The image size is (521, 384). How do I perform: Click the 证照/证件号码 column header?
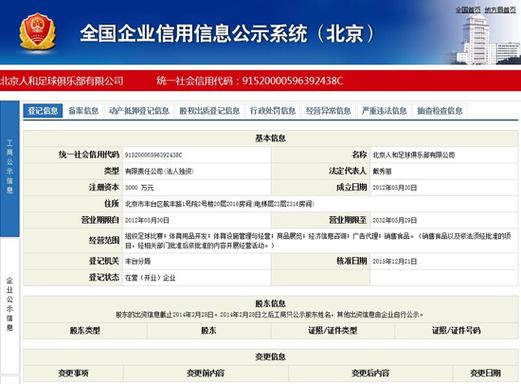click(456, 331)
